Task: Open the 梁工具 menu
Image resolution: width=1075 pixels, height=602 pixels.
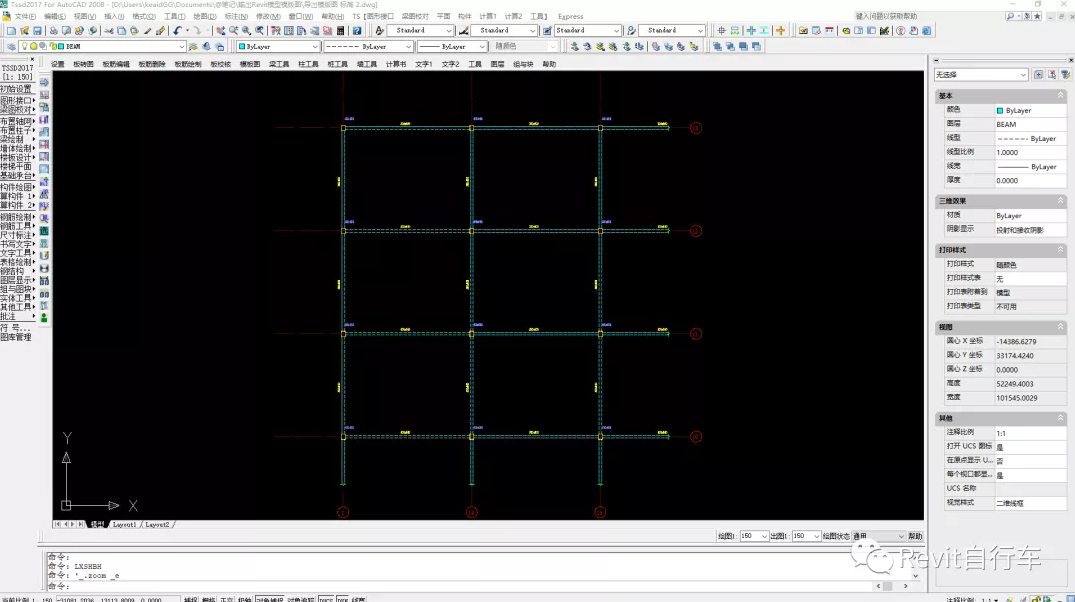Action: click(x=278, y=64)
